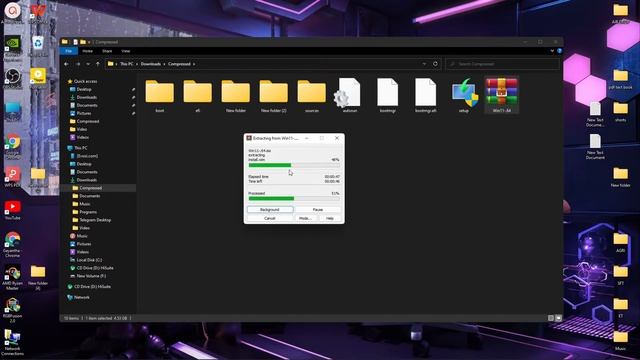Open the 'Music' desktop folder
Screen dimensions: 640x360
coord(620,338)
